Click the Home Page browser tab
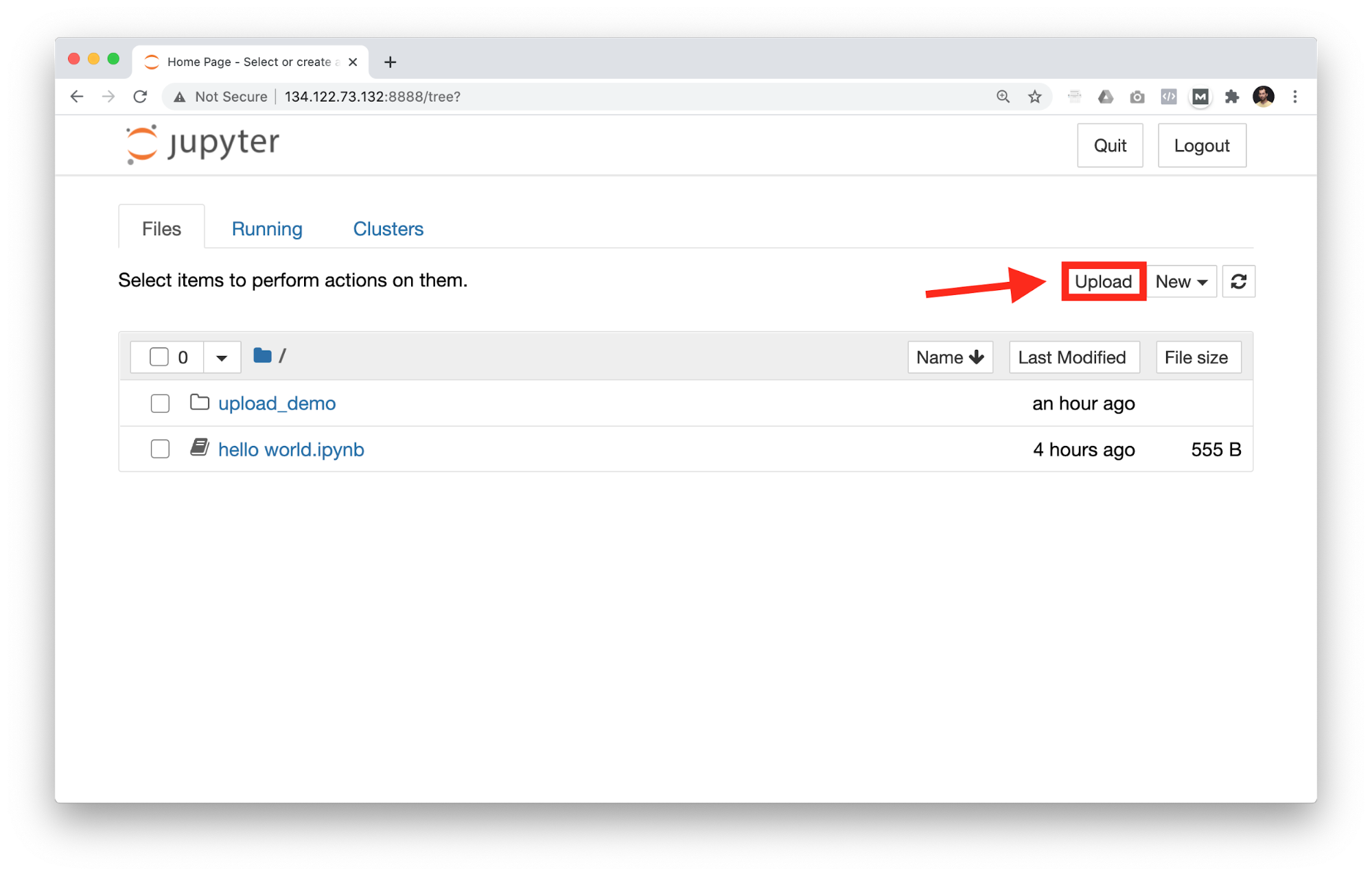This screenshot has width=1372, height=876. (250, 62)
